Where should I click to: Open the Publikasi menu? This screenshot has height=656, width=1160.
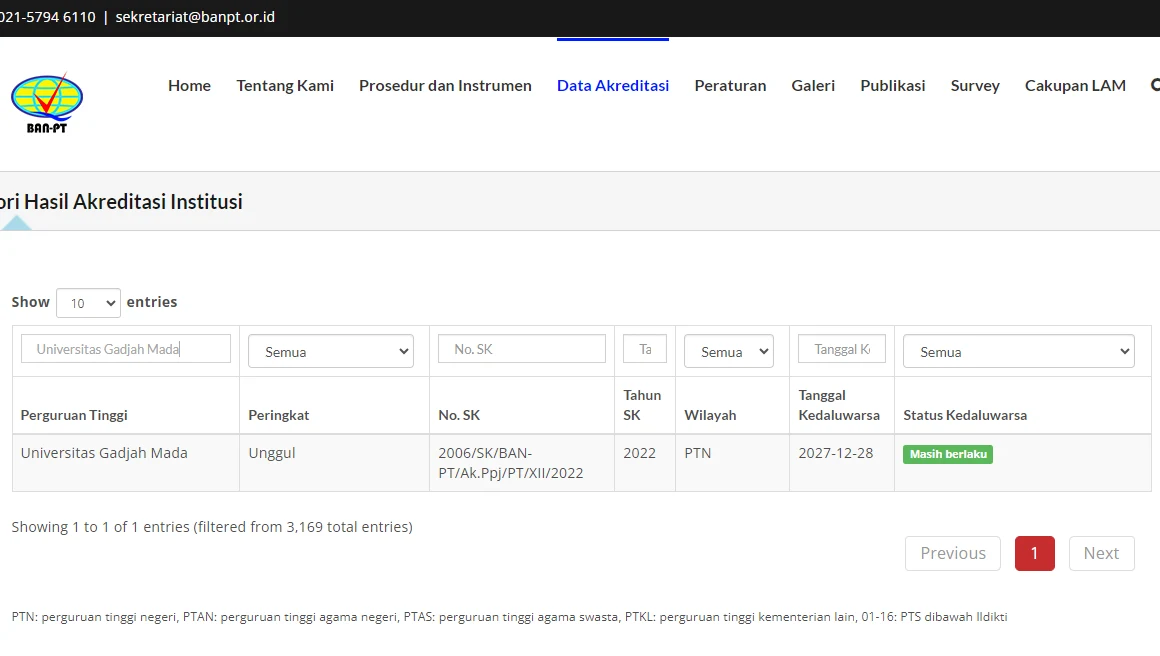point(893,86)
